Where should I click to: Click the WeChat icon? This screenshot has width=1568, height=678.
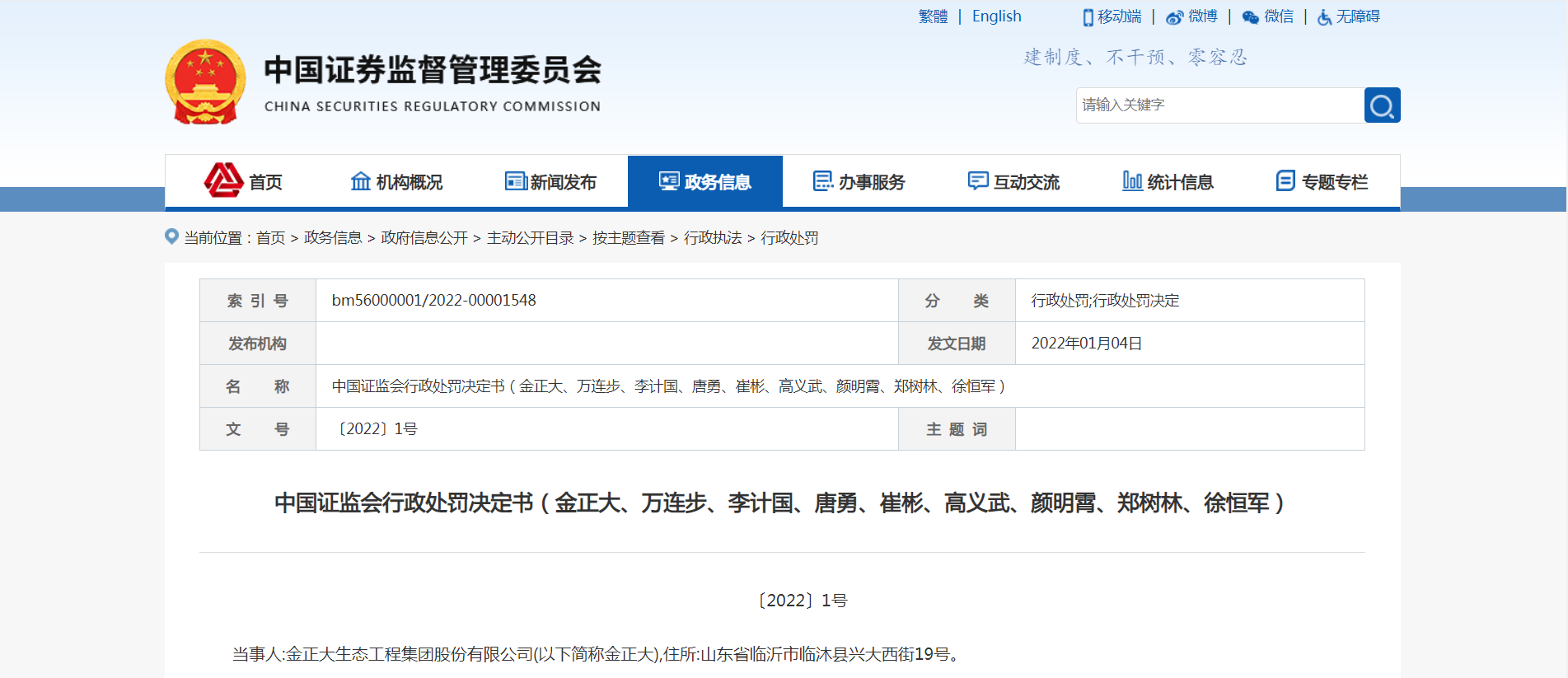pos(1250,17)
